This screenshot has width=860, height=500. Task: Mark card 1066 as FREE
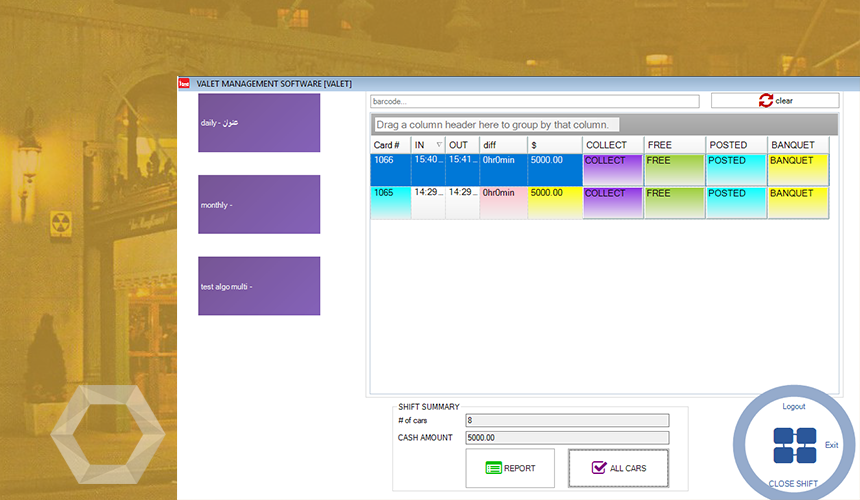[x=674, y=169]
